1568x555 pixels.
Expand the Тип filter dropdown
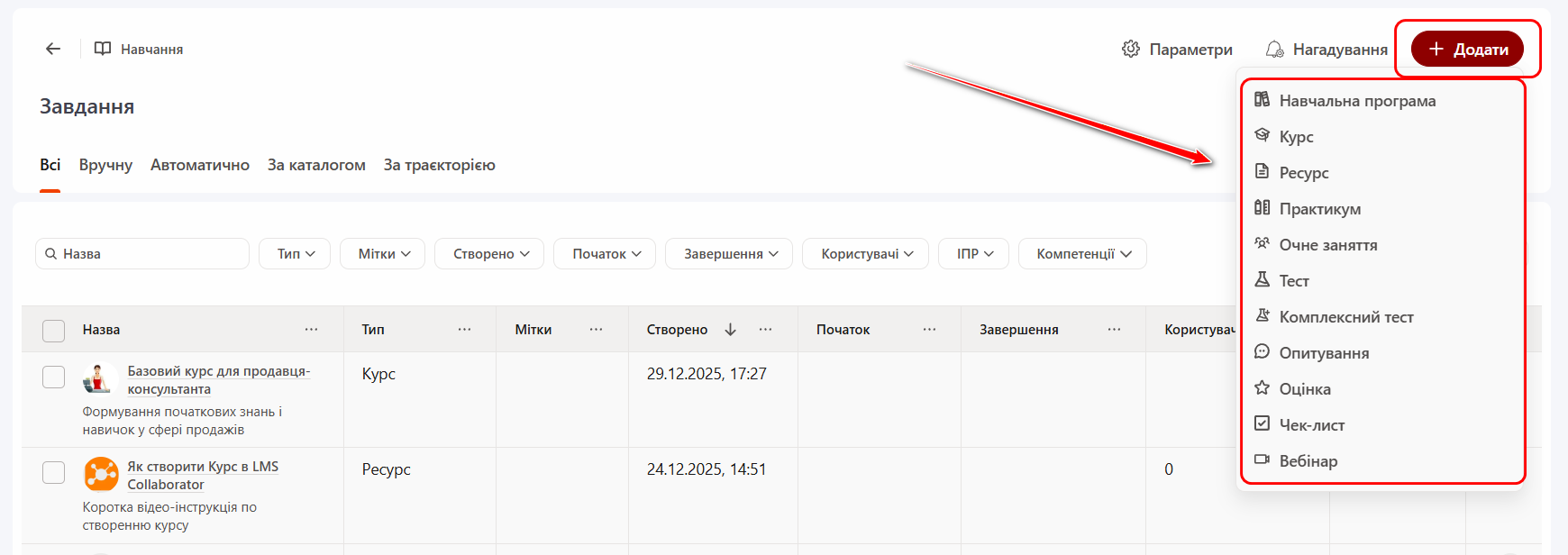pos(295,254)
